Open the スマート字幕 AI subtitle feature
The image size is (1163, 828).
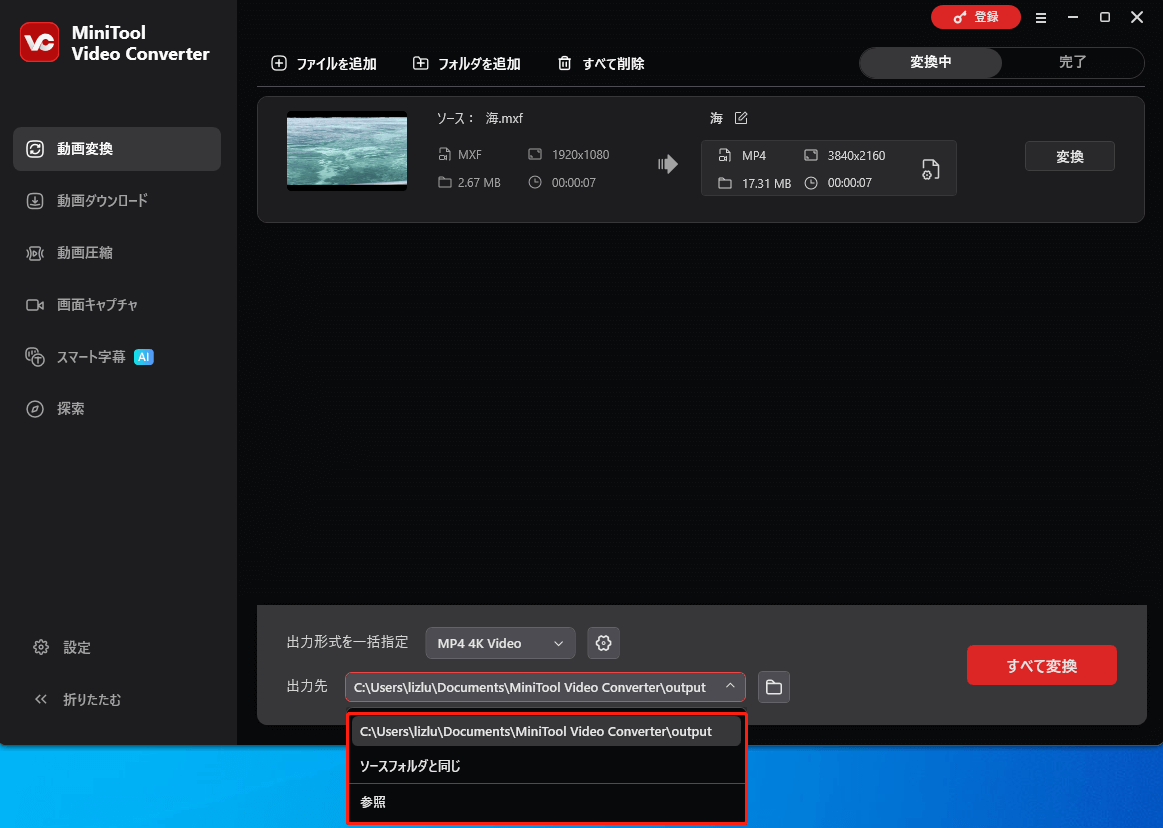(x=100, y=356)
